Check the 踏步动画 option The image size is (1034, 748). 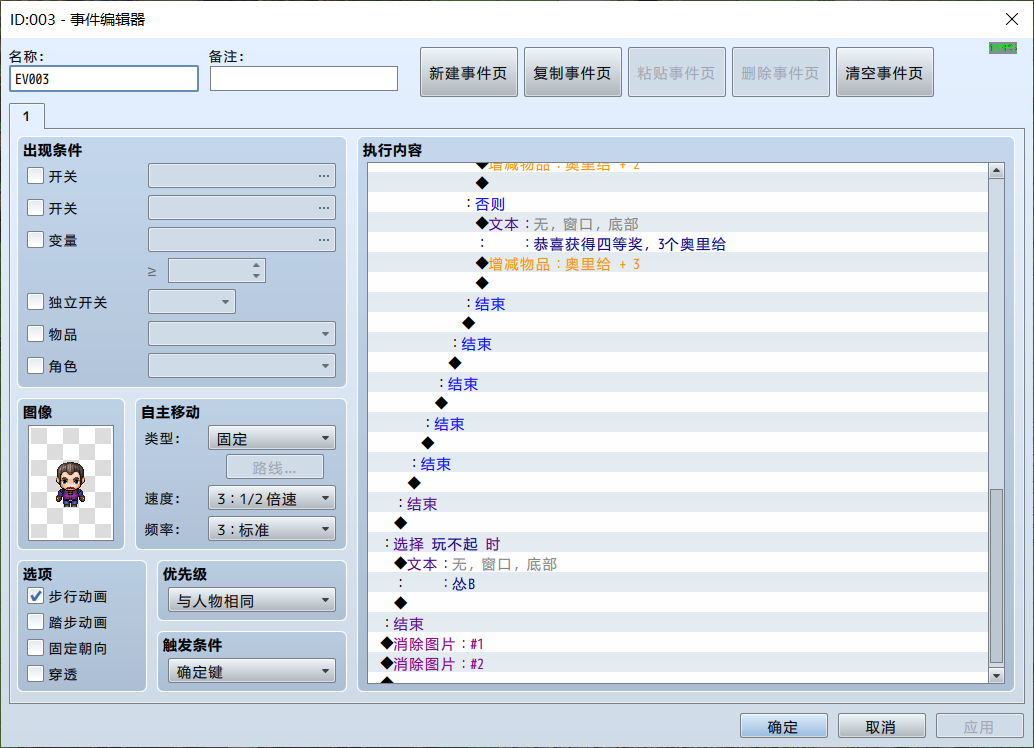pos(36,622)
